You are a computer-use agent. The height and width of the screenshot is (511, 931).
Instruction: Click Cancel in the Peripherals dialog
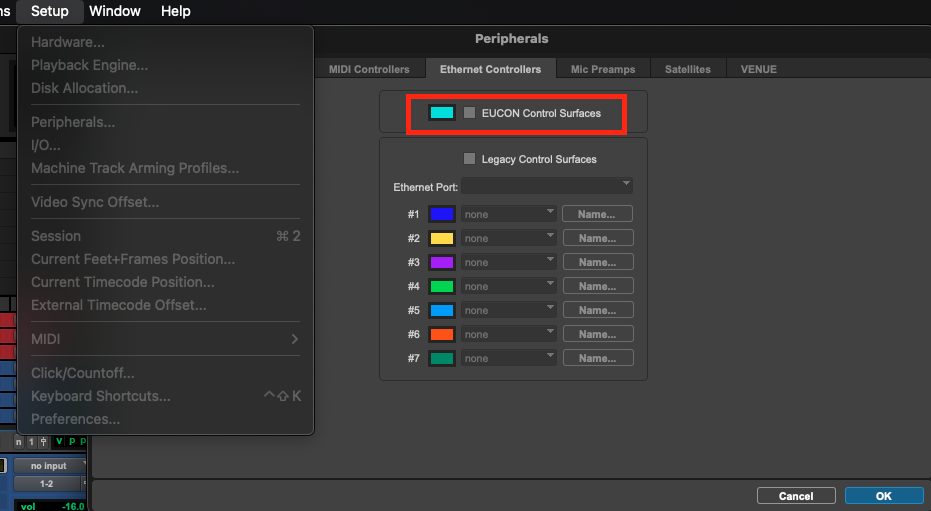click(796, 496)
